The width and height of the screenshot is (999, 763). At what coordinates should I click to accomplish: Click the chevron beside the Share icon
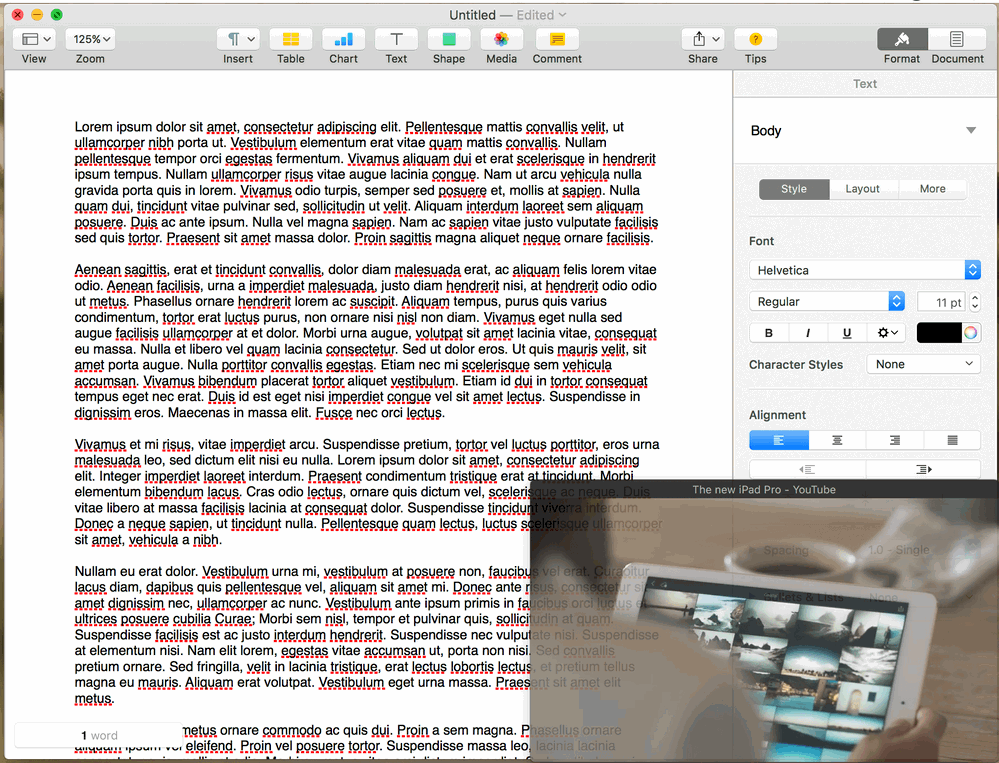(x=716, y=39)
